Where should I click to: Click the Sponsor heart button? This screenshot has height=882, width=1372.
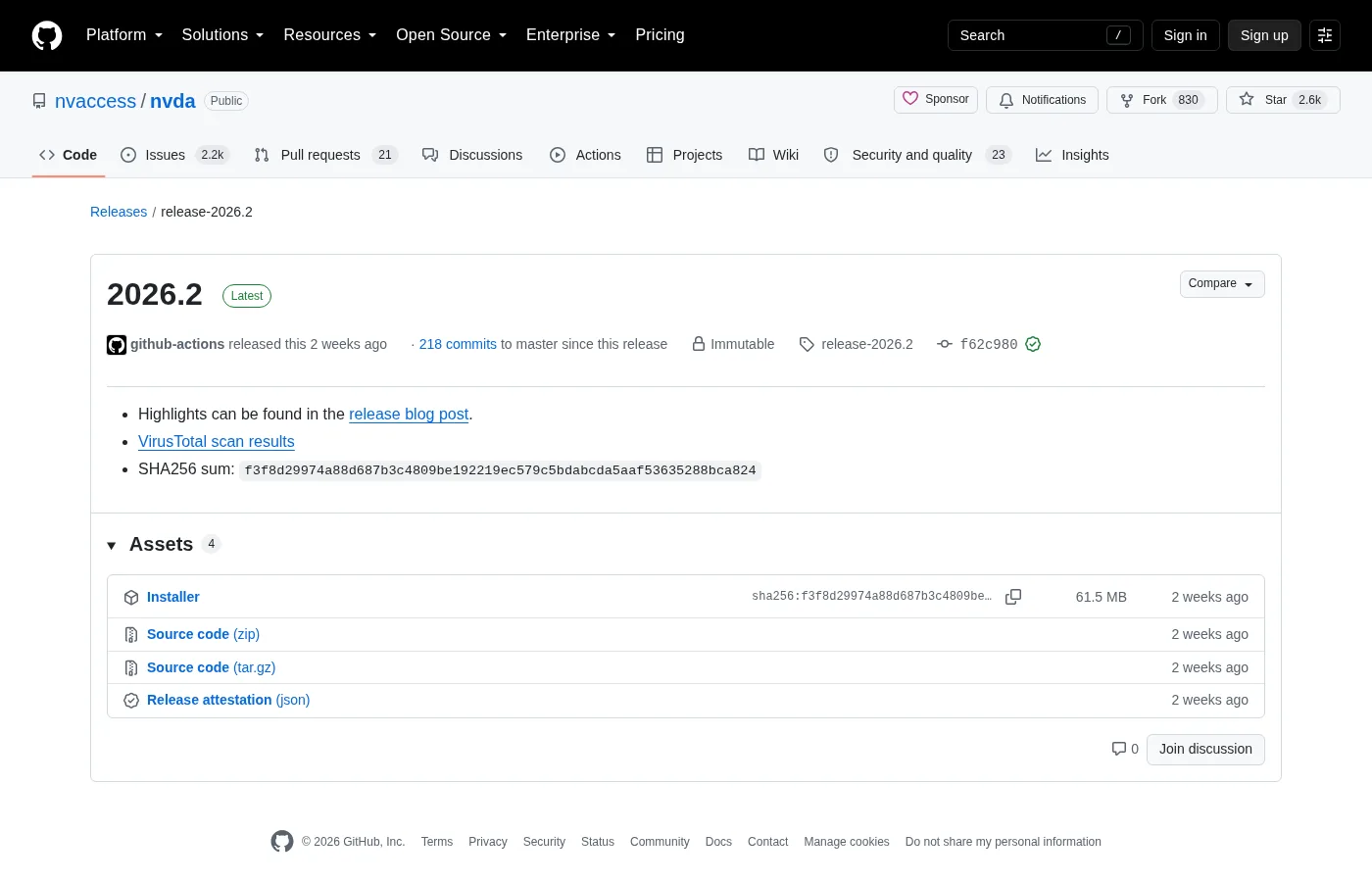[936, 99]
